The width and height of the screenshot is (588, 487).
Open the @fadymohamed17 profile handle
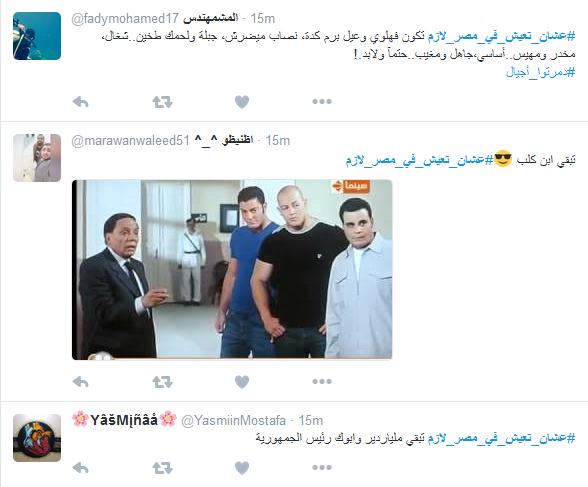tap(125, 18)
